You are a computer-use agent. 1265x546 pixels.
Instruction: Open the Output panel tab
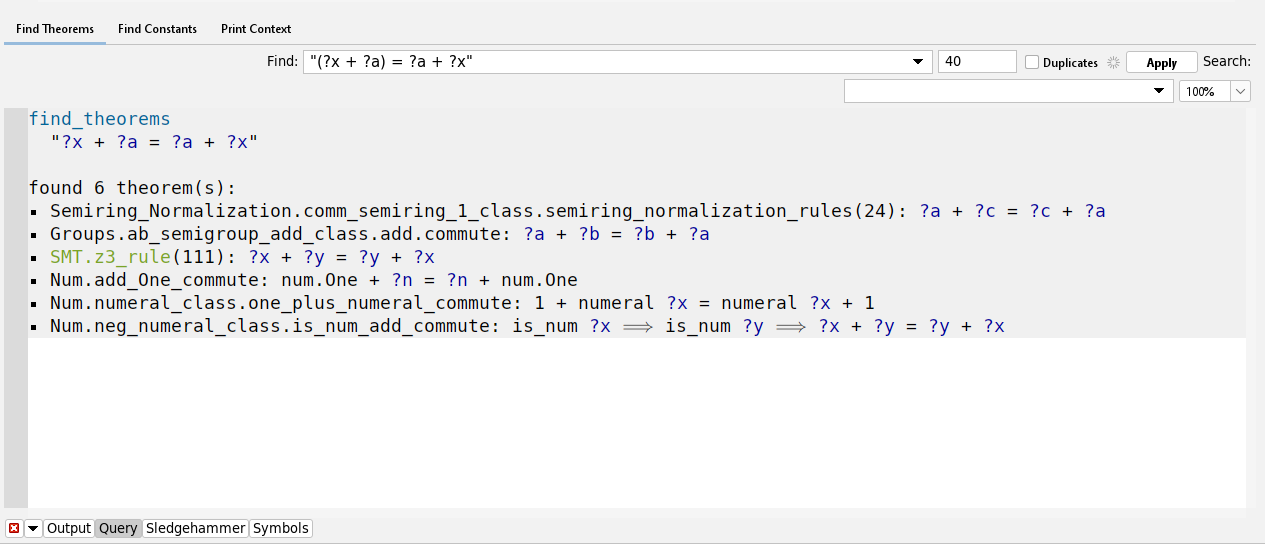coord(69,528)
